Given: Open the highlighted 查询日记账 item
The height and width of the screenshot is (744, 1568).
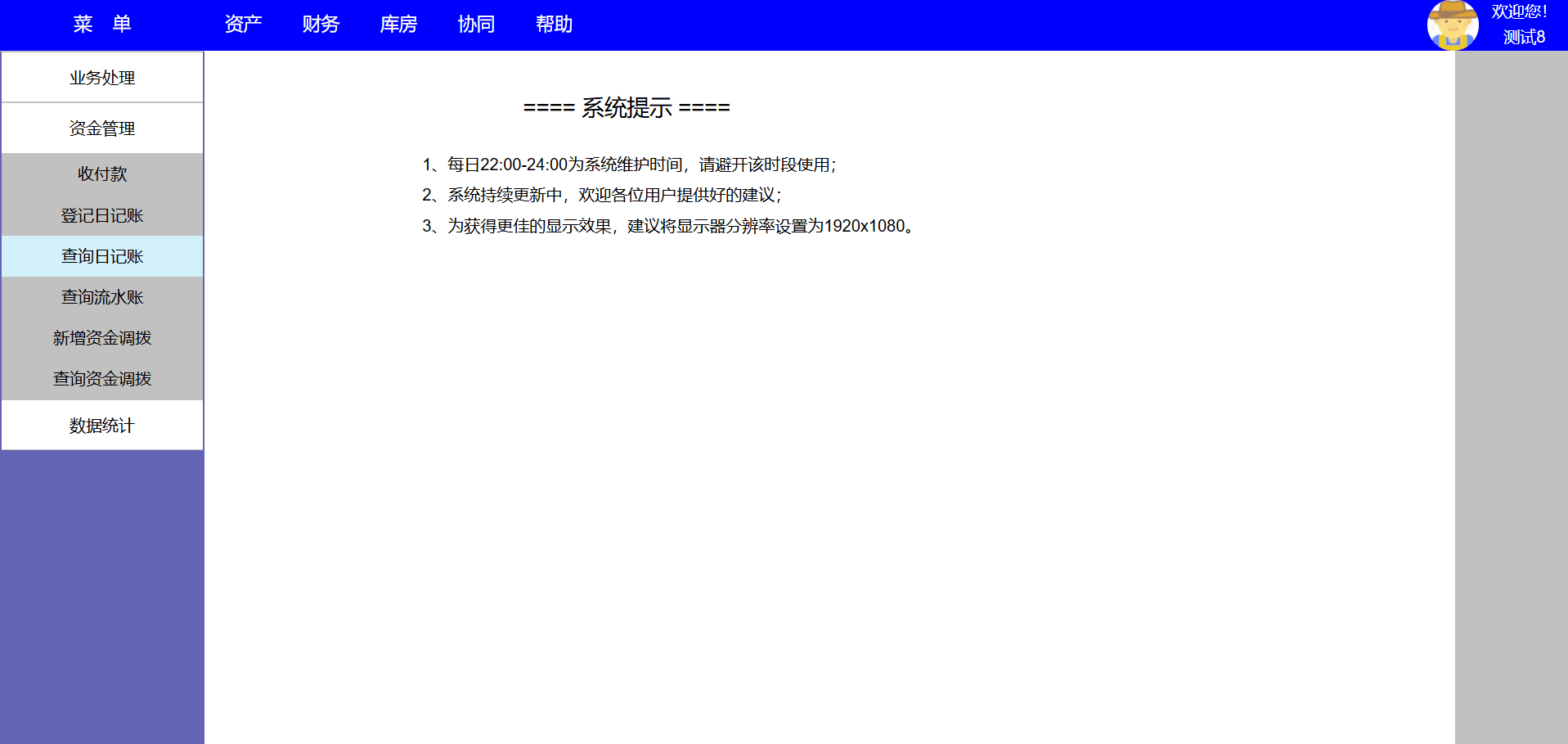Looking at the screenshot, I should pos(102,256).
